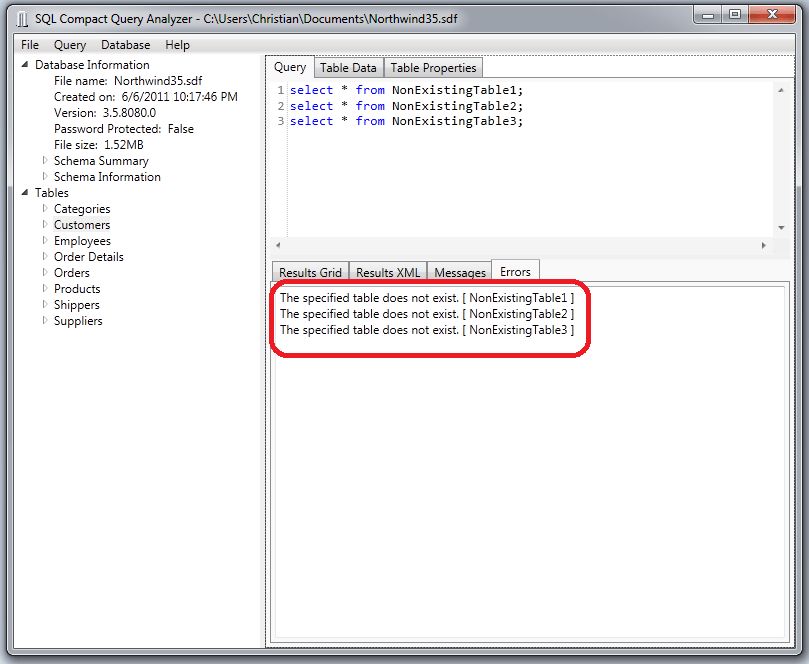The image size is (809, 664).
Task: Switch to the Query tab
Action: [x=290, y=67]
